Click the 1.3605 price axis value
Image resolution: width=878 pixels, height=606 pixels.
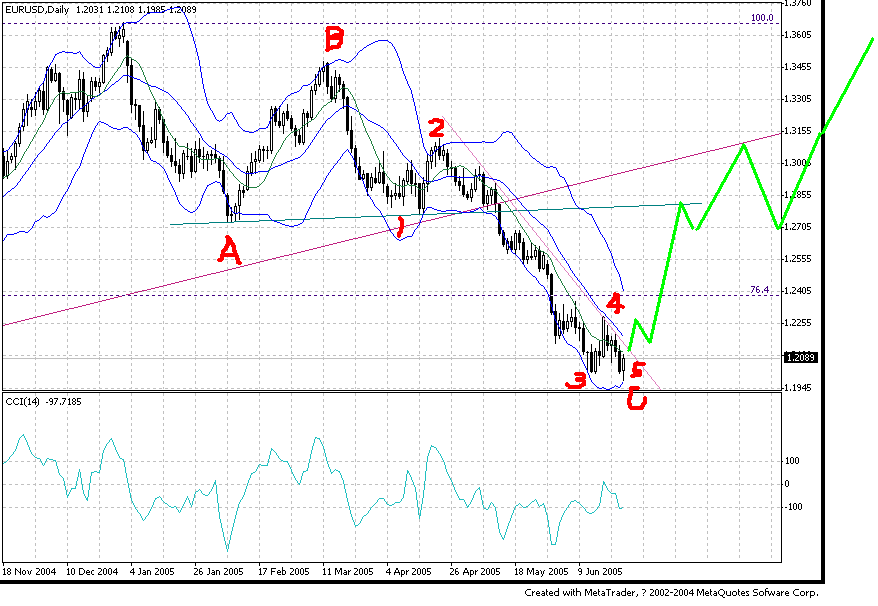pos(799,35)
